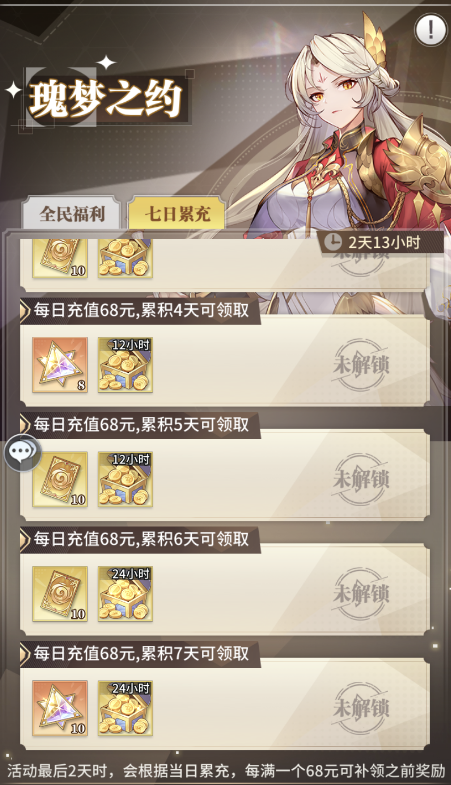This screenshot has width=451, height=785.
Task: Click 未解锁 stamp for 累积4天 reward
Action: (361, 364)
